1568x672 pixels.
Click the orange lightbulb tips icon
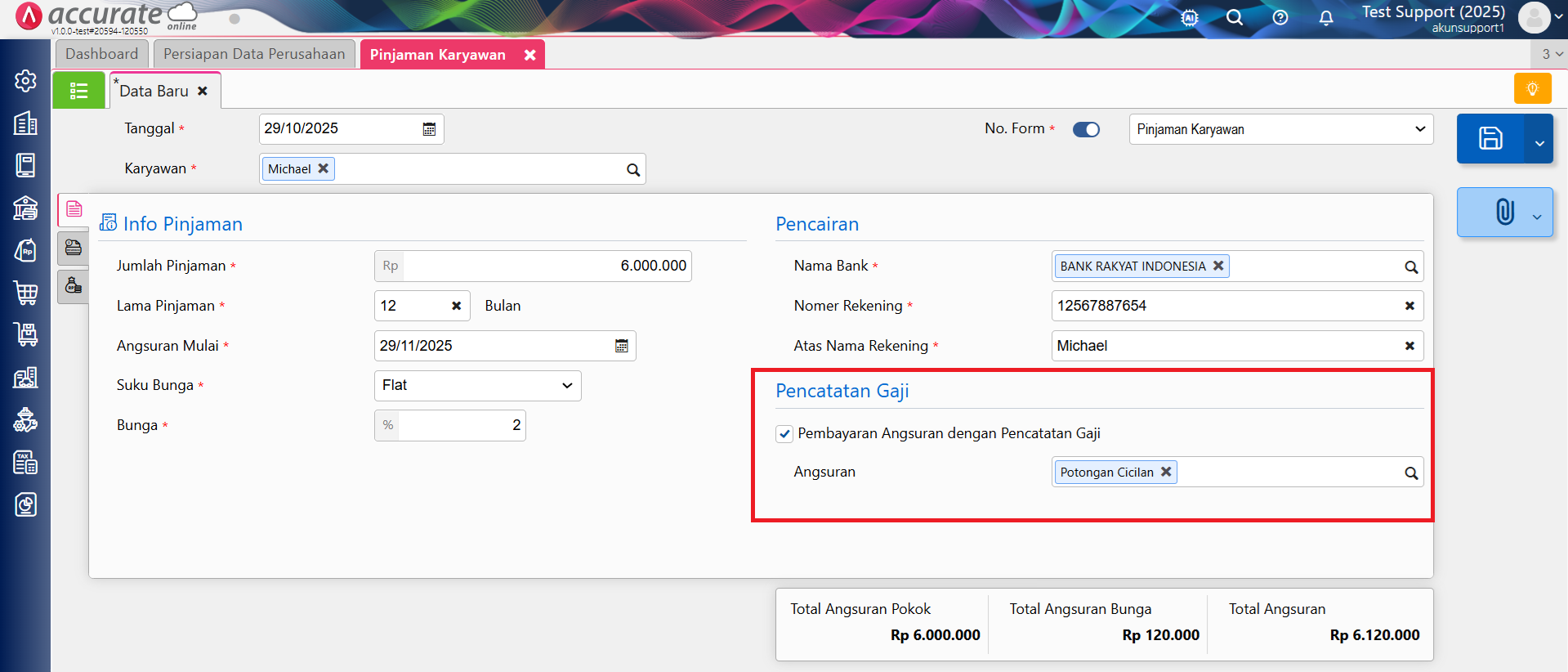click(x=1532, y=89)
